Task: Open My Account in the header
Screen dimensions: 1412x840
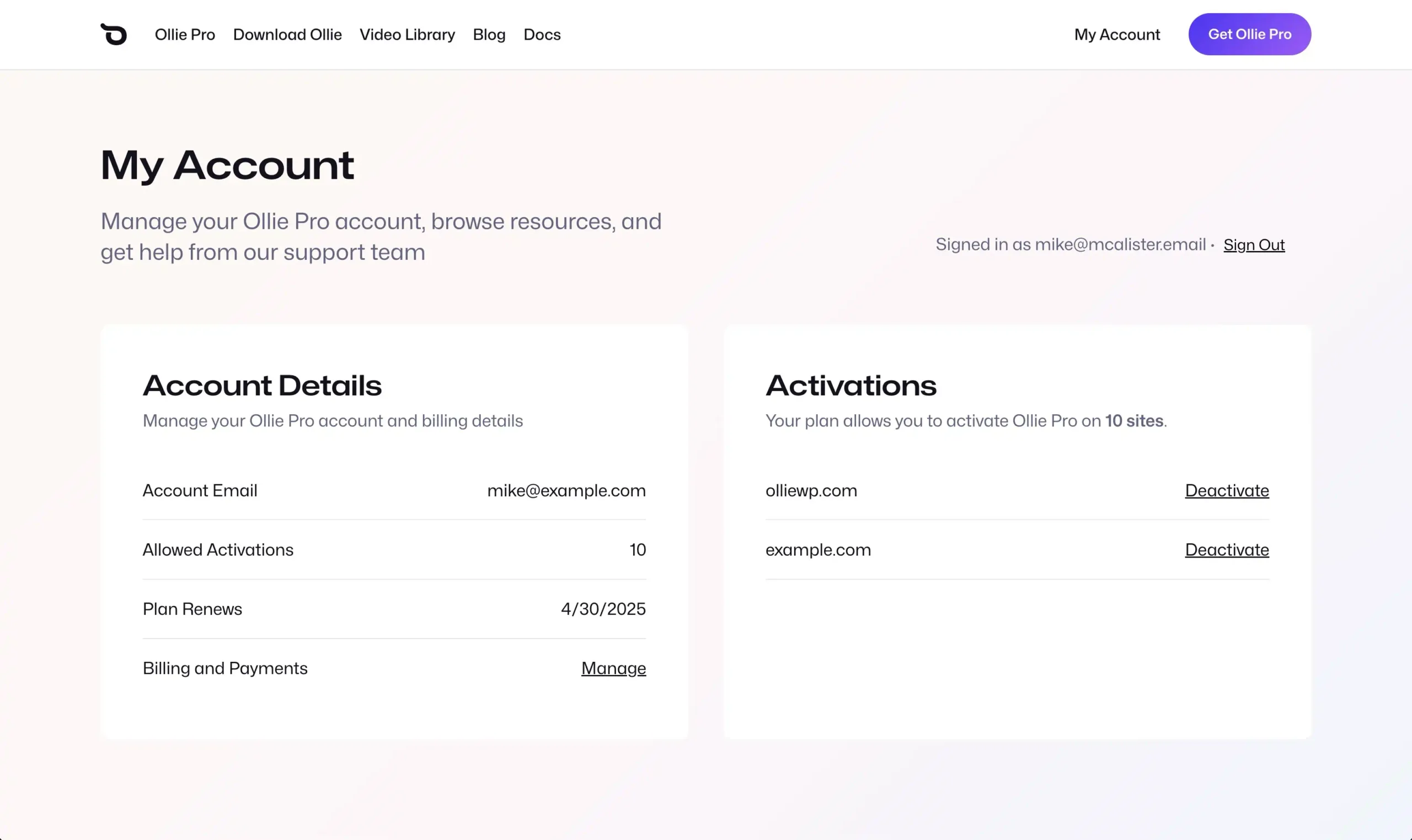Action: (x=1117, y=35)
